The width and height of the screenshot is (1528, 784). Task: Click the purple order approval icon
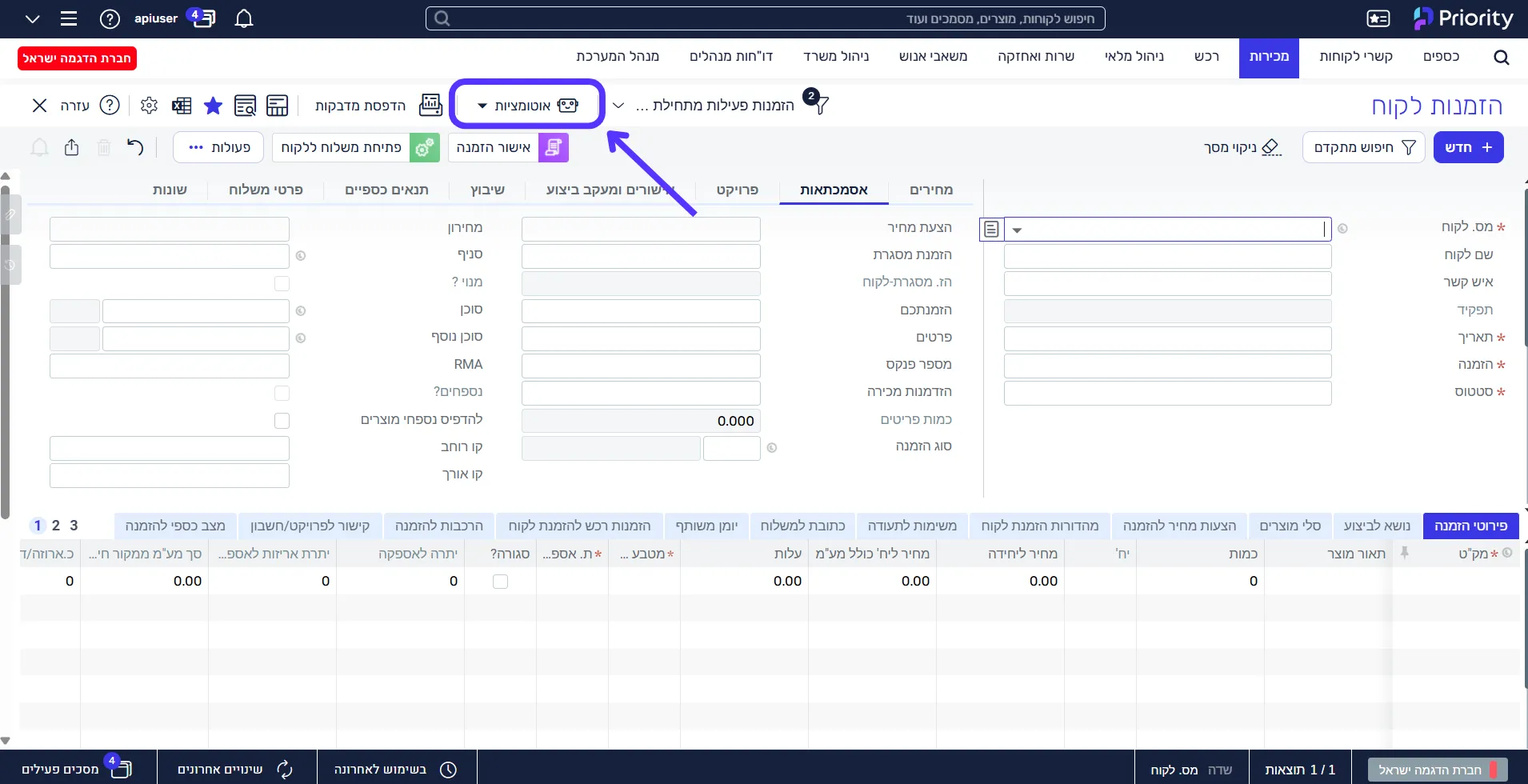(x=554, y=147)
